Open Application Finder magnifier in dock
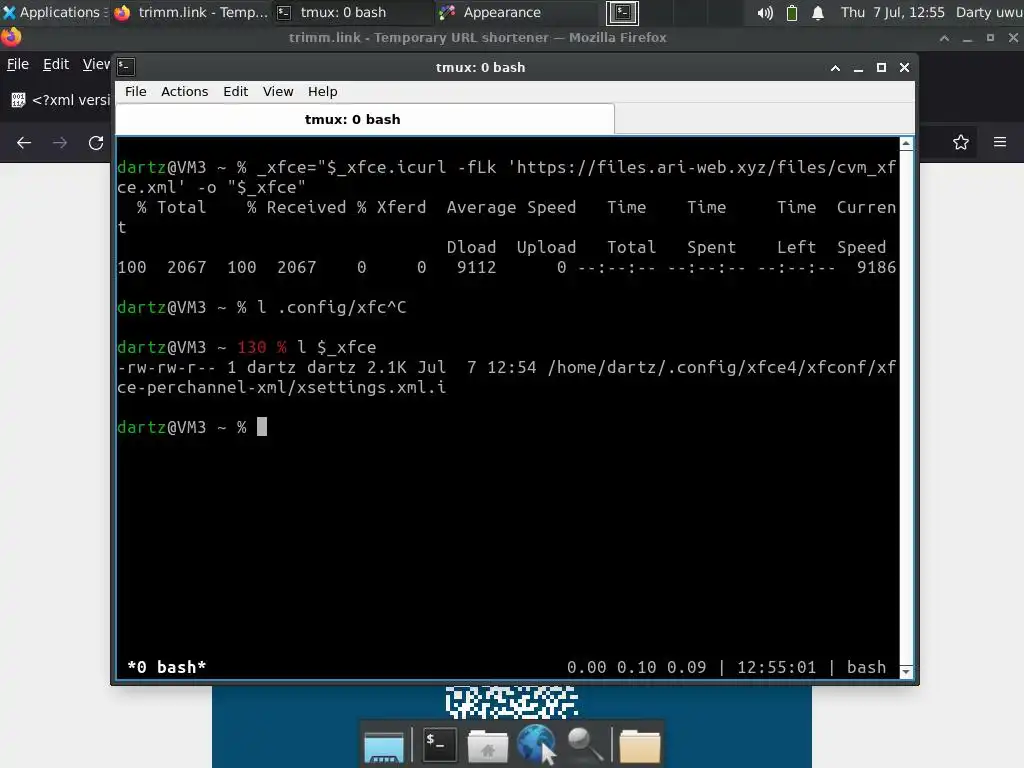The width and height of the screenshot is (1024, 768). coord(584,745)
